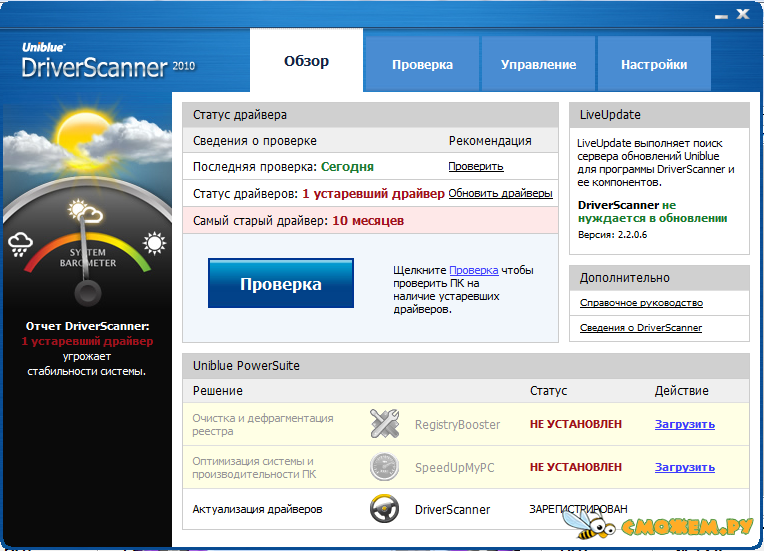Click the RegistryBooster product name
The width and height of the screenshot is (764, 551).
tap(458, 425)
